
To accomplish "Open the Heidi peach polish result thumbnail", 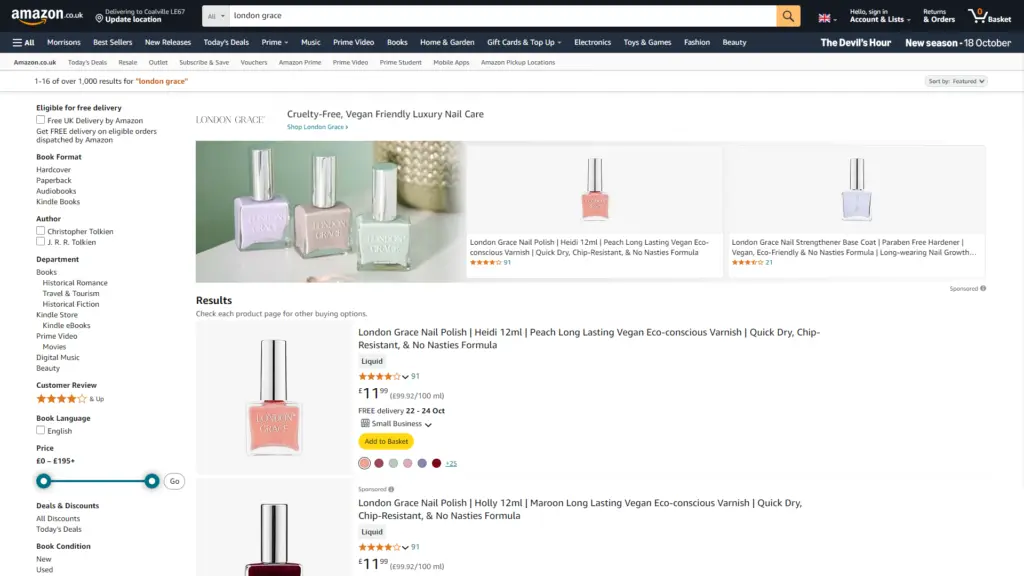I will [274, 397].
